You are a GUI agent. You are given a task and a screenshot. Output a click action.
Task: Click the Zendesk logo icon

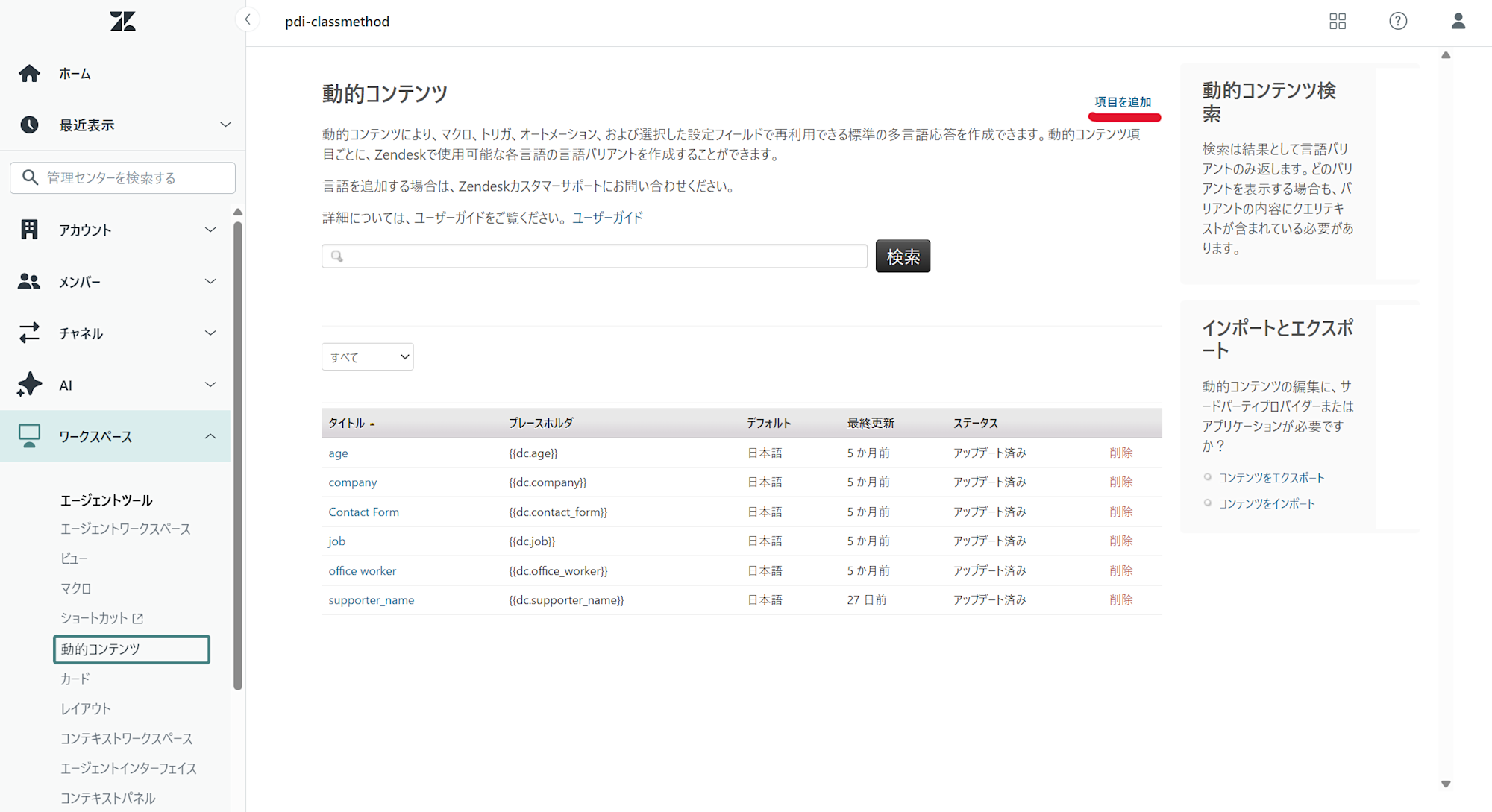pos(122,21)
